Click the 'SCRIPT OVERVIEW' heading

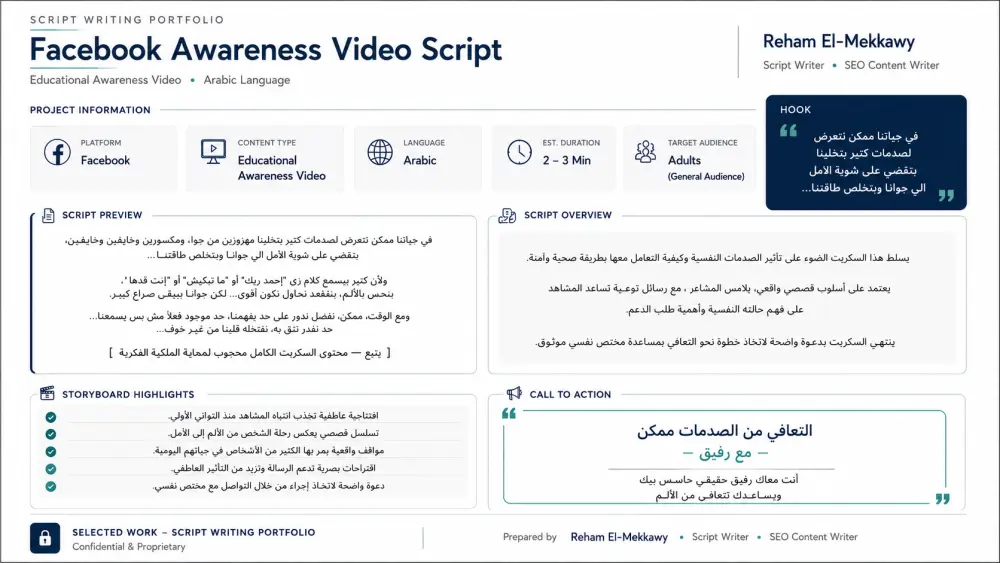coord(568,215)
